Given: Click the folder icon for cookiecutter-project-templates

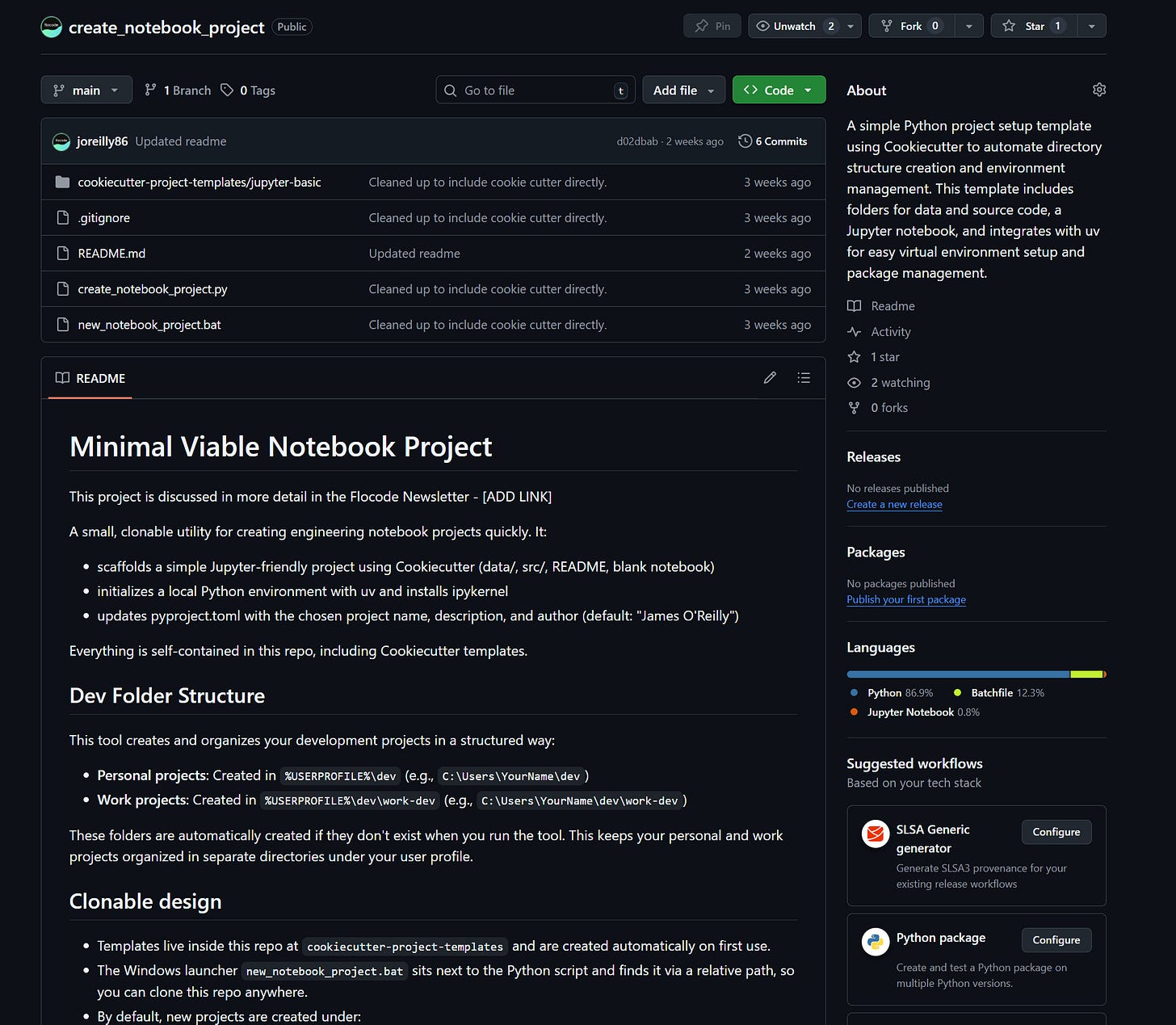Looking at the screenshot, I should (x=62, y=183).
